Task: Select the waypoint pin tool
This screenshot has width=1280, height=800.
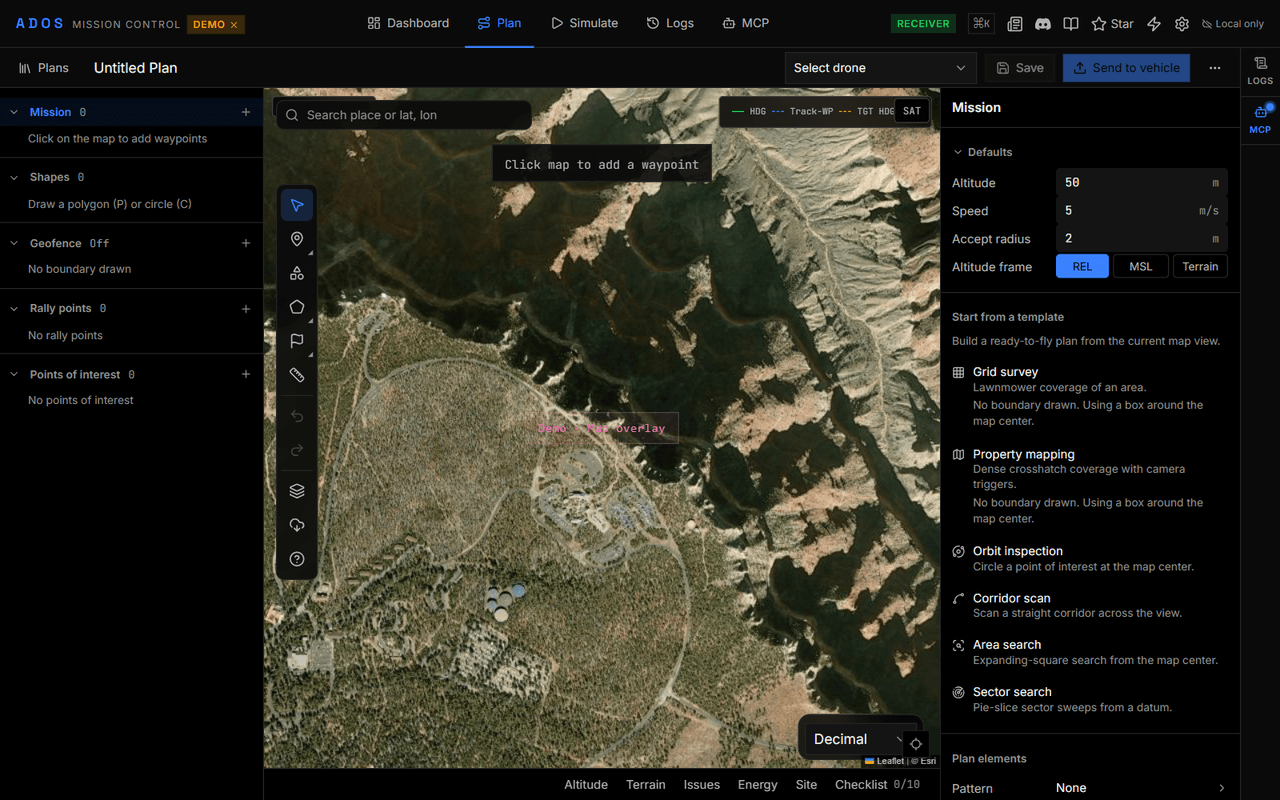Action: 297,239
